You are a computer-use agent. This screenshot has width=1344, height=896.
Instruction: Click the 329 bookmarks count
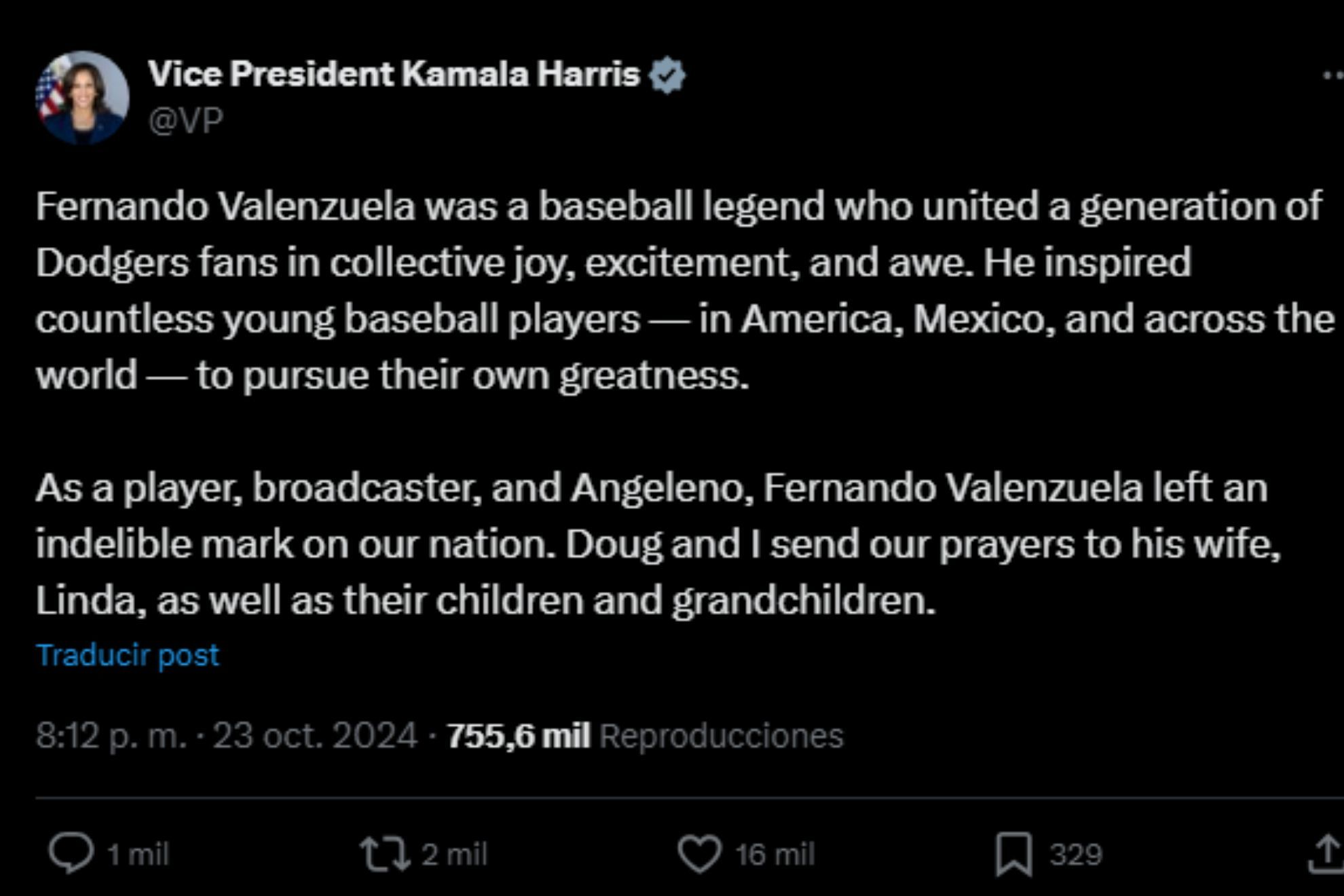(x=1076, y=854)
